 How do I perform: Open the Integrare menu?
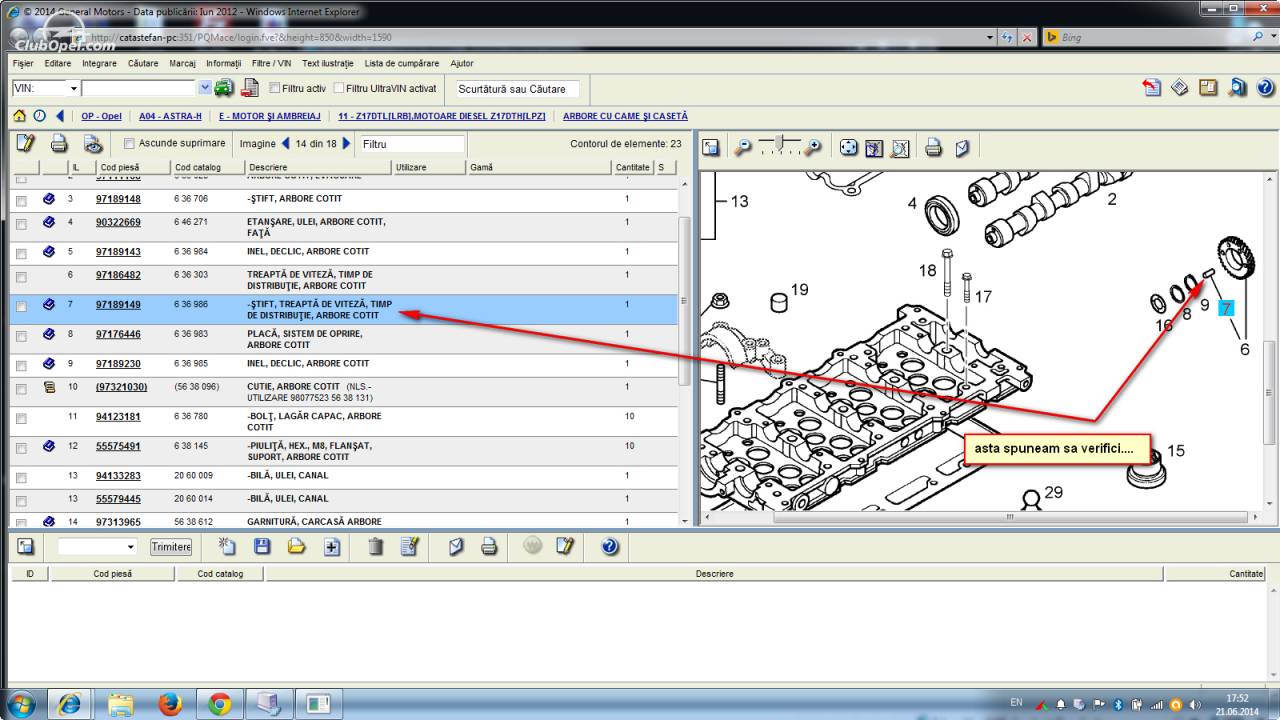coord(99,63)
